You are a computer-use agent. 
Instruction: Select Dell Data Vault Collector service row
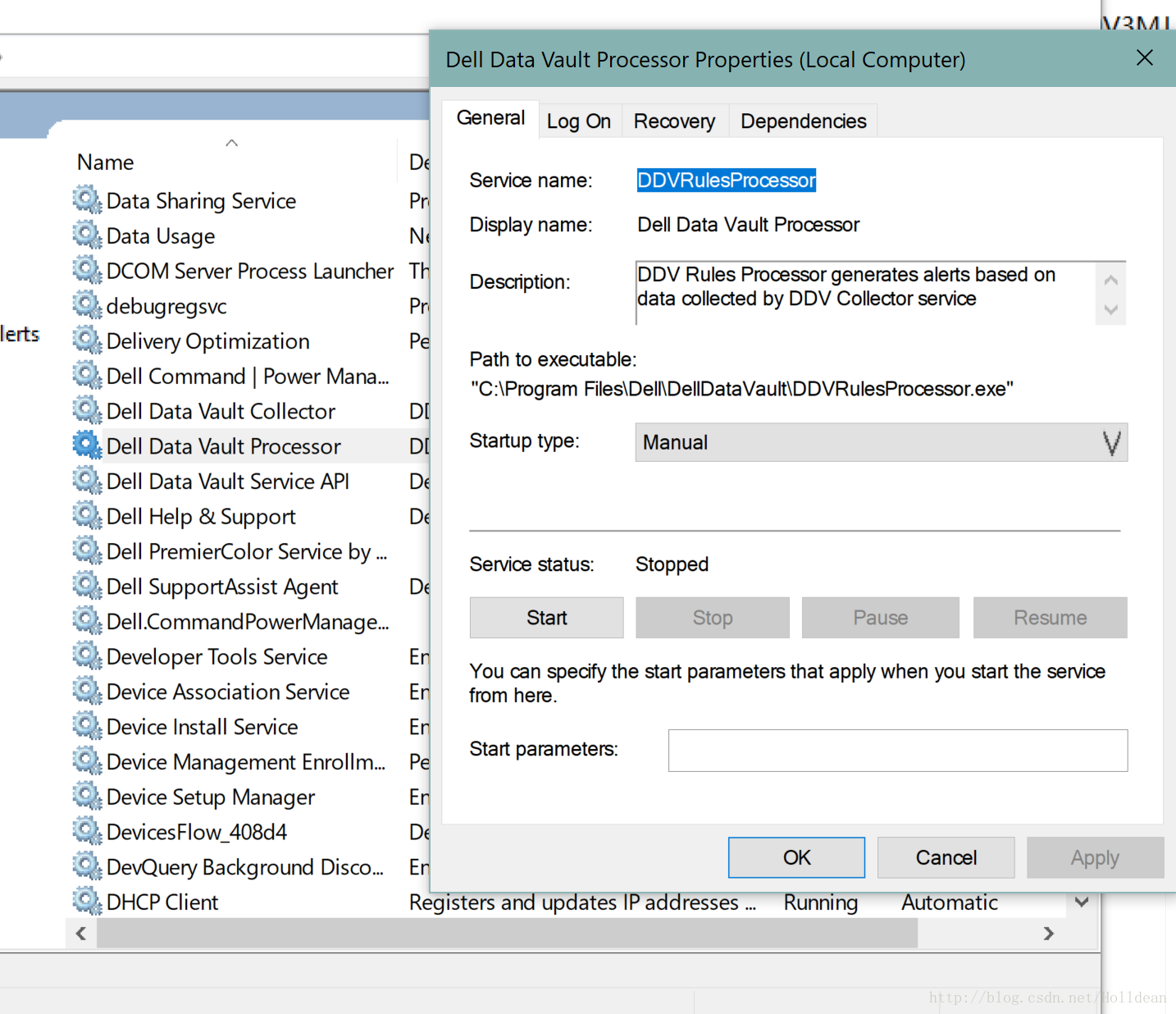pyautogui.click(x=250, y=411)
